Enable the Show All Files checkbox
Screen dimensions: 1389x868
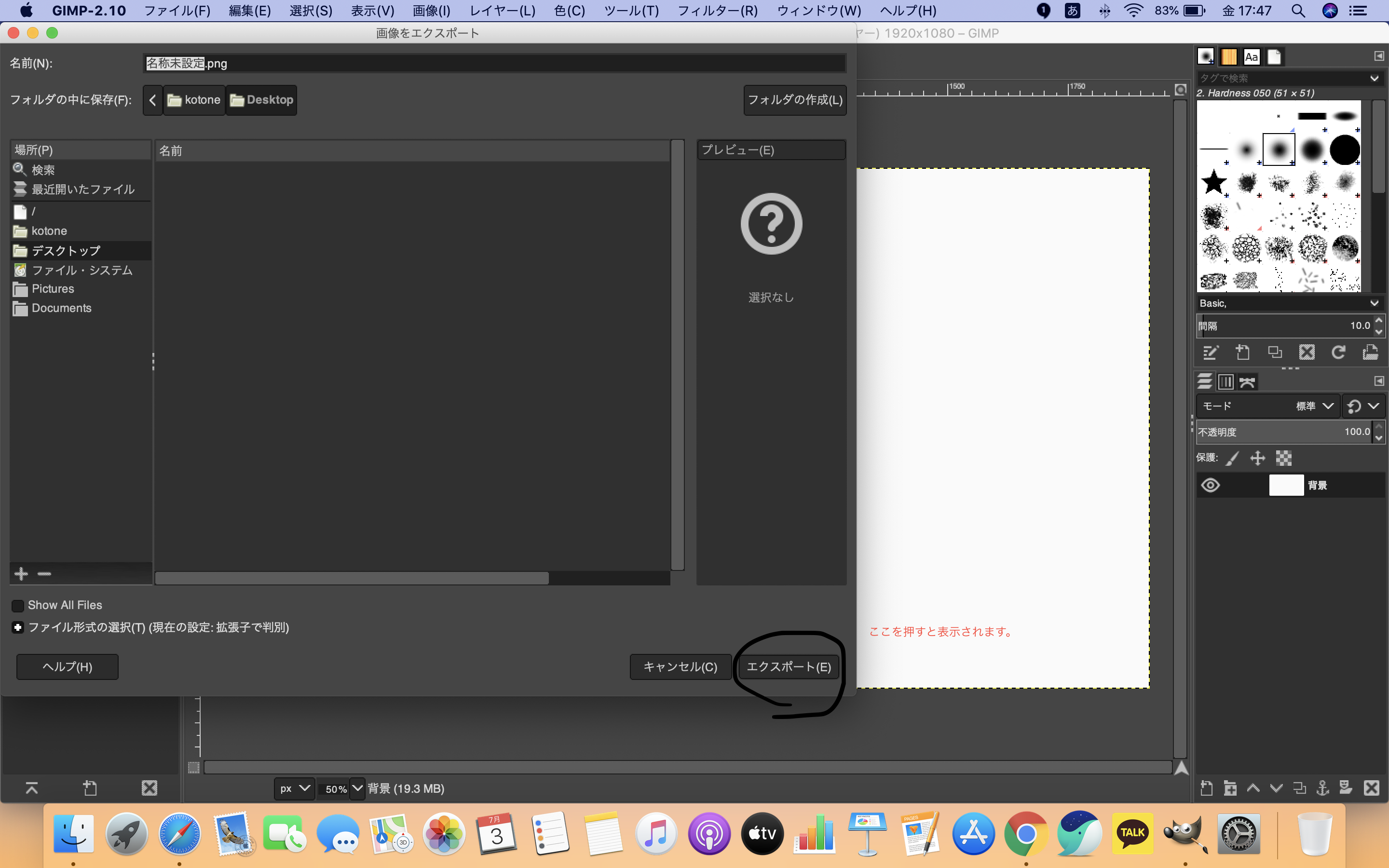[x=18, y=605]
